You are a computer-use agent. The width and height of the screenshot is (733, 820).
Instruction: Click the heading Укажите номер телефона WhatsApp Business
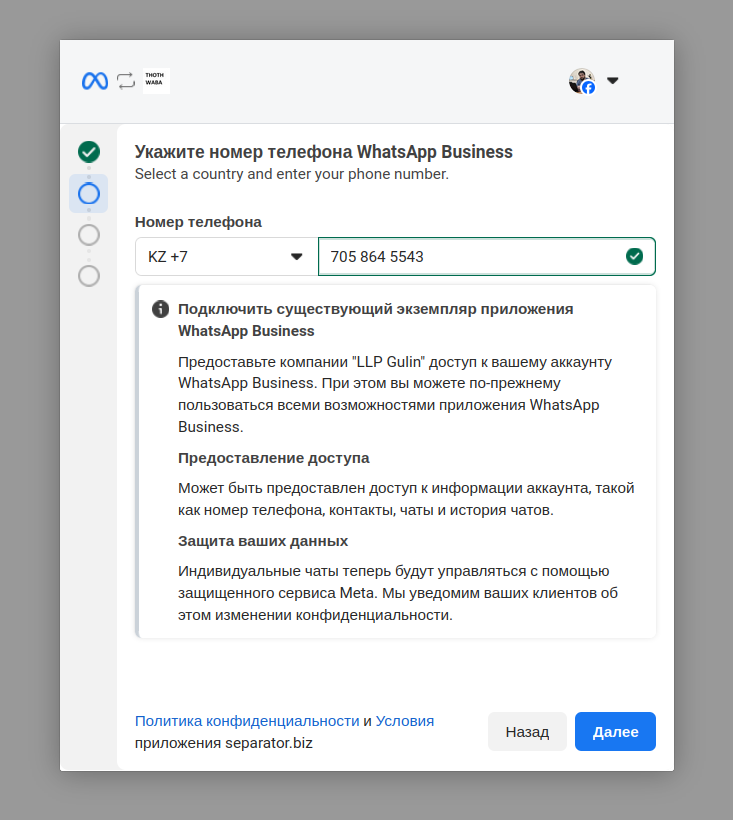tap(324, 152)
